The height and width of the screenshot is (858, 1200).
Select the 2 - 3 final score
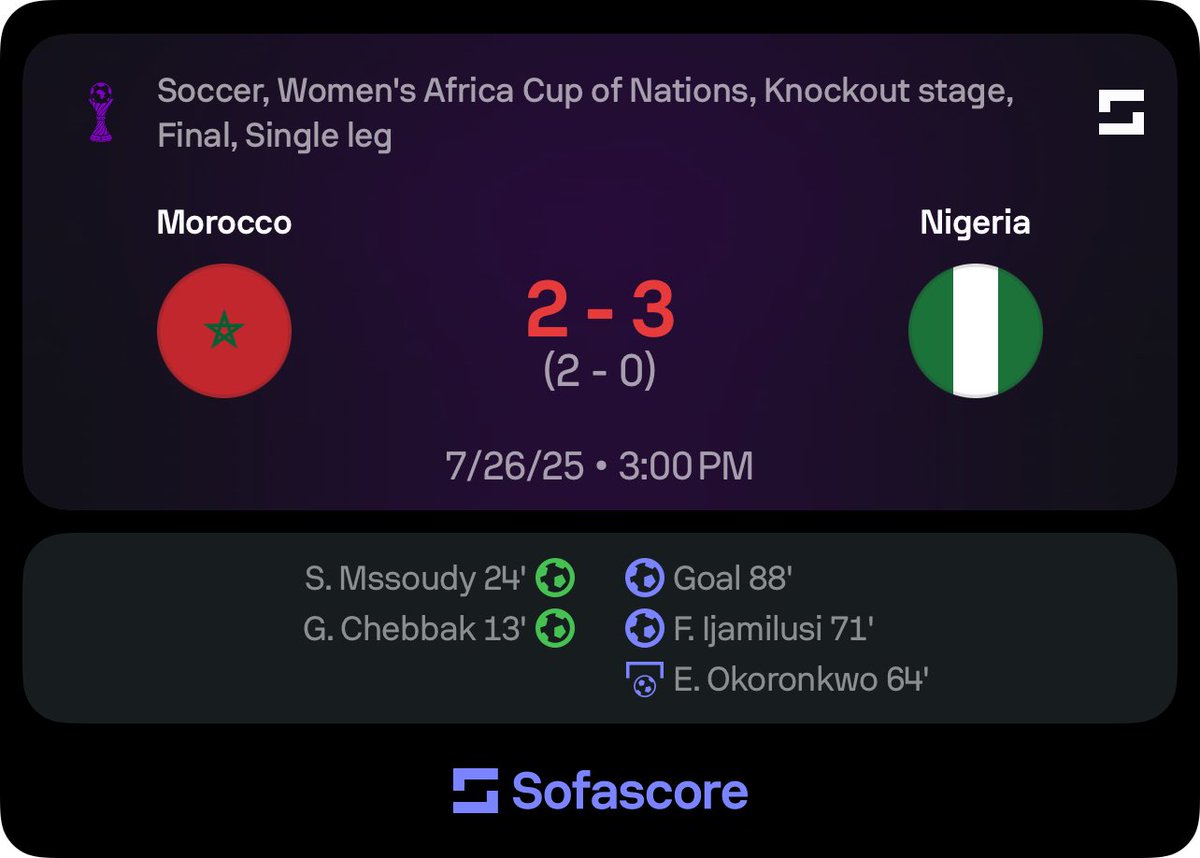tap(600, 311)
